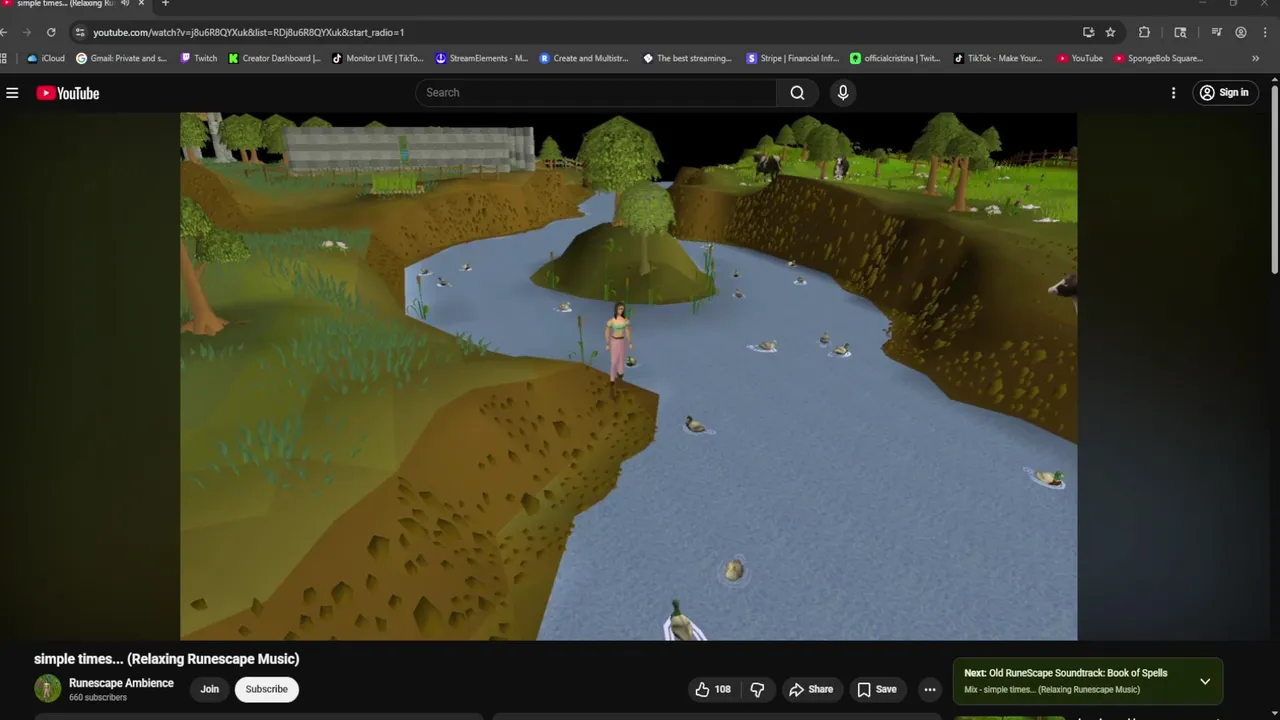Open site information icon in address bar
The height and width of the screenshot is (720, 1280).
pos(80,32)
